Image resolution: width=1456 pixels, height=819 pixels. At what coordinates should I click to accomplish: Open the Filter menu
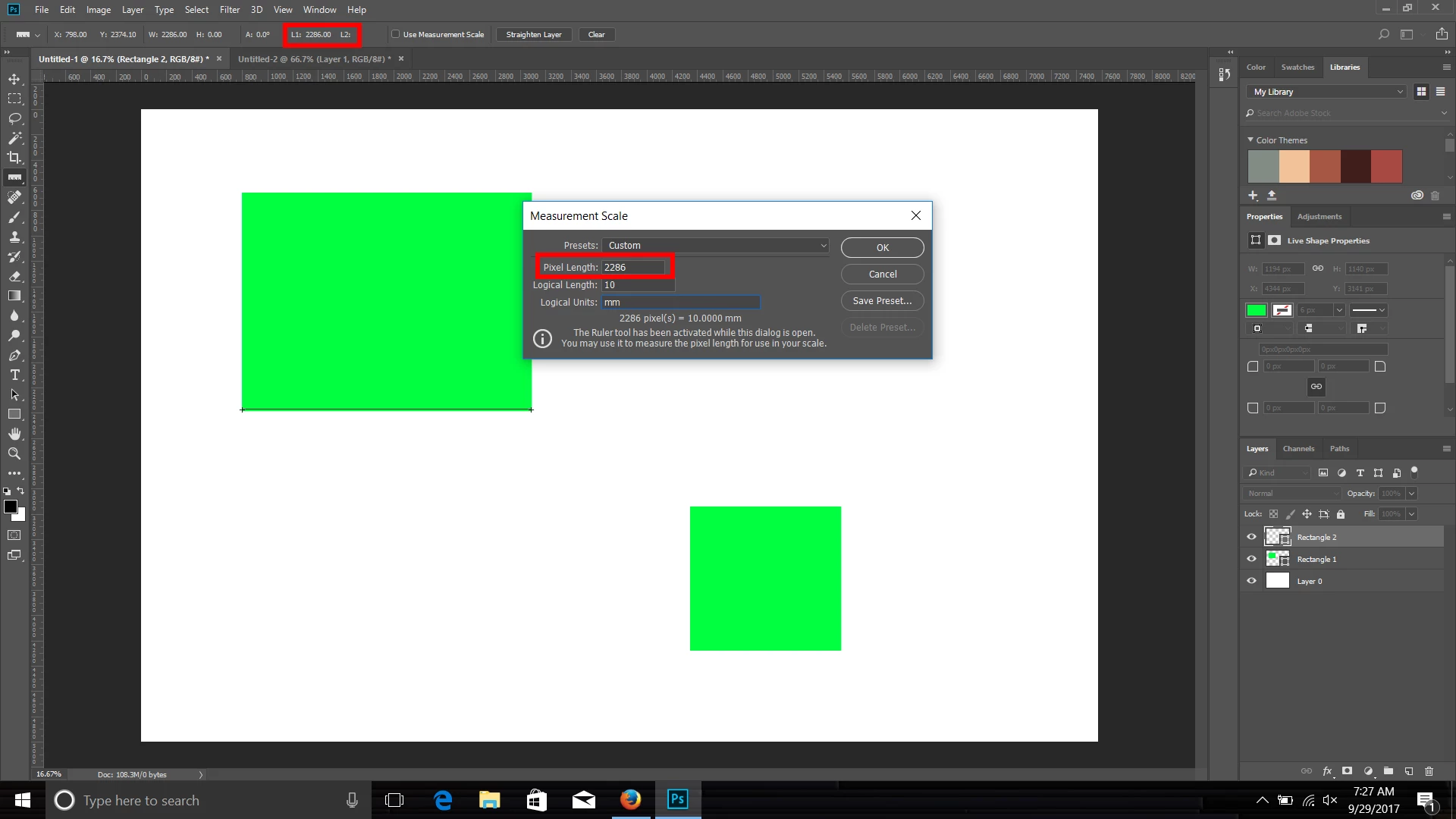coord(229,10)
